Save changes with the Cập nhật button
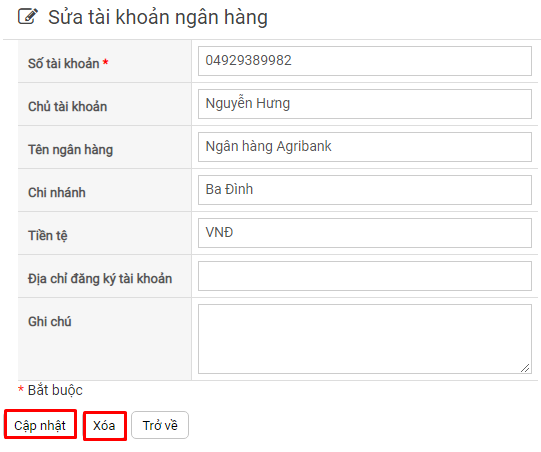This screenshot has height=452, width=541. tap(40, 425)
